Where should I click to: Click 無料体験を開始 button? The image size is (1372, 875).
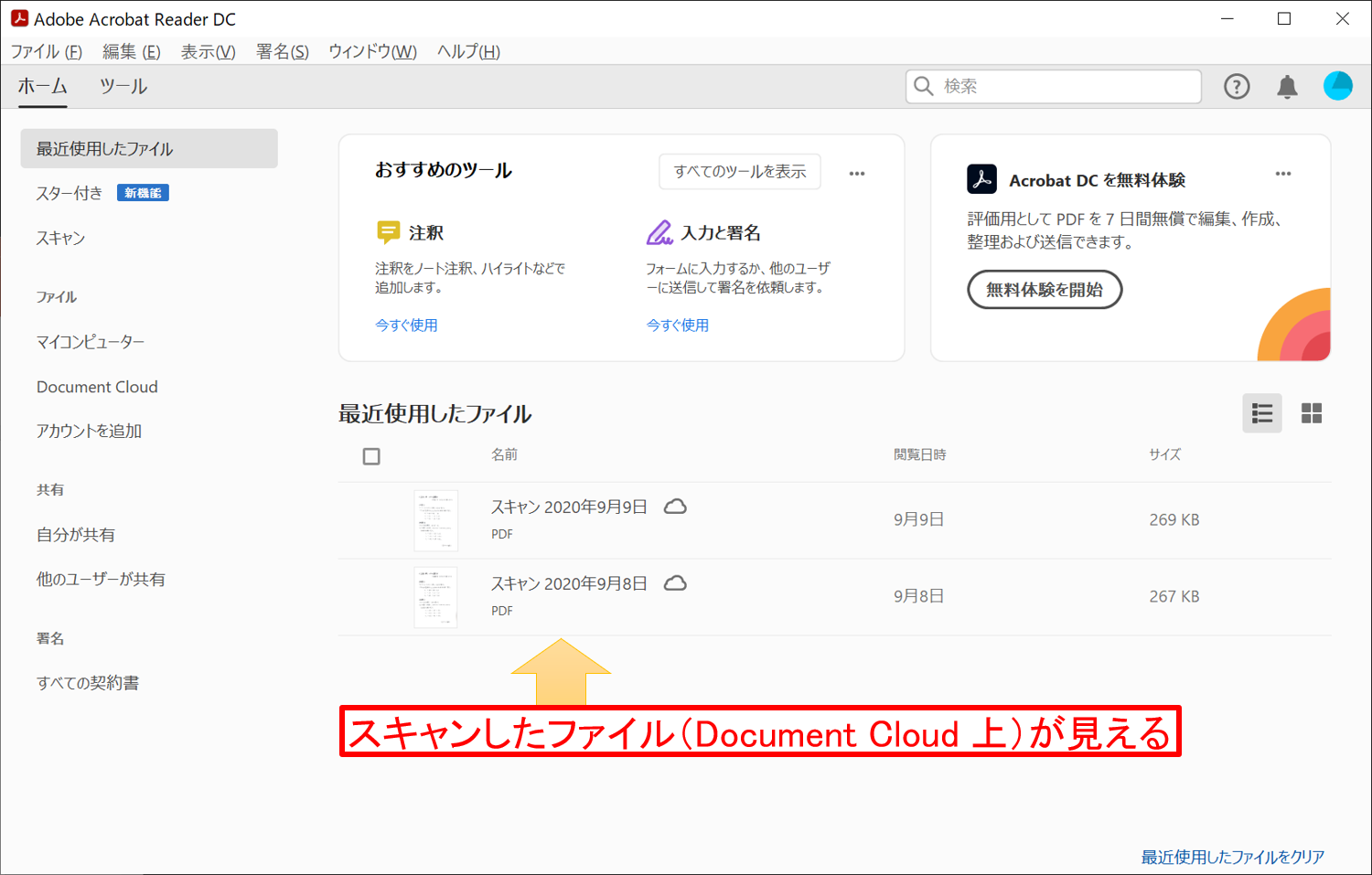[1045, 290]
